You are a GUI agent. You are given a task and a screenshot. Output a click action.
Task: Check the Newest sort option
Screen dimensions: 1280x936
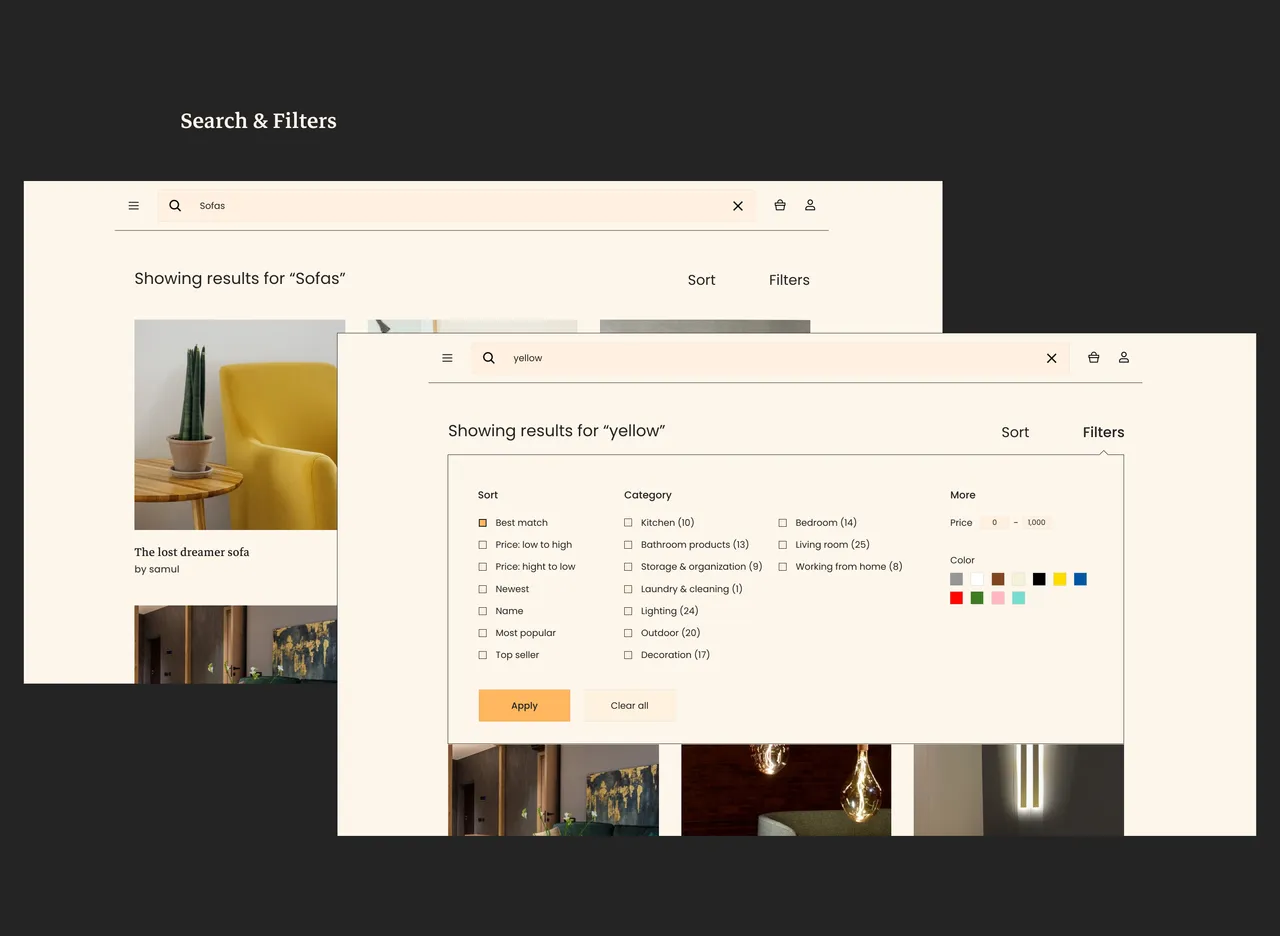(483, 589)
